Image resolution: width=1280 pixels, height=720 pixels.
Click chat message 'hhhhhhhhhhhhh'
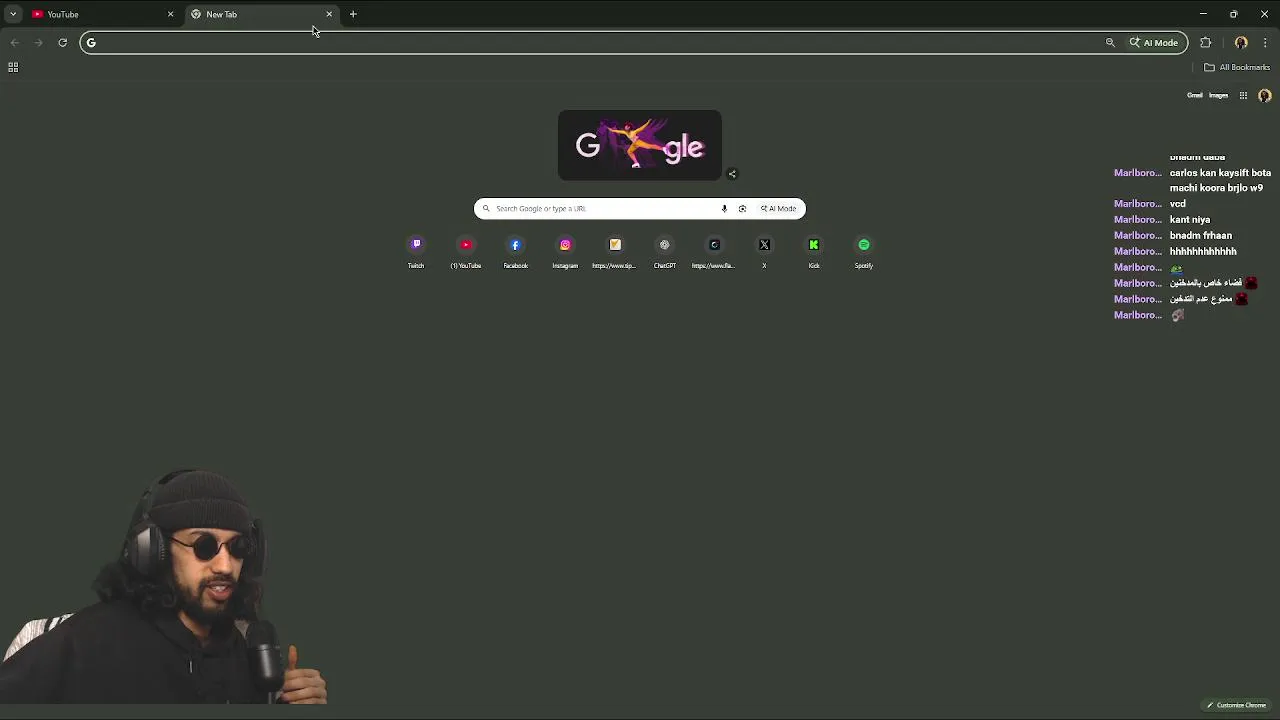(x=1203, y=252)
